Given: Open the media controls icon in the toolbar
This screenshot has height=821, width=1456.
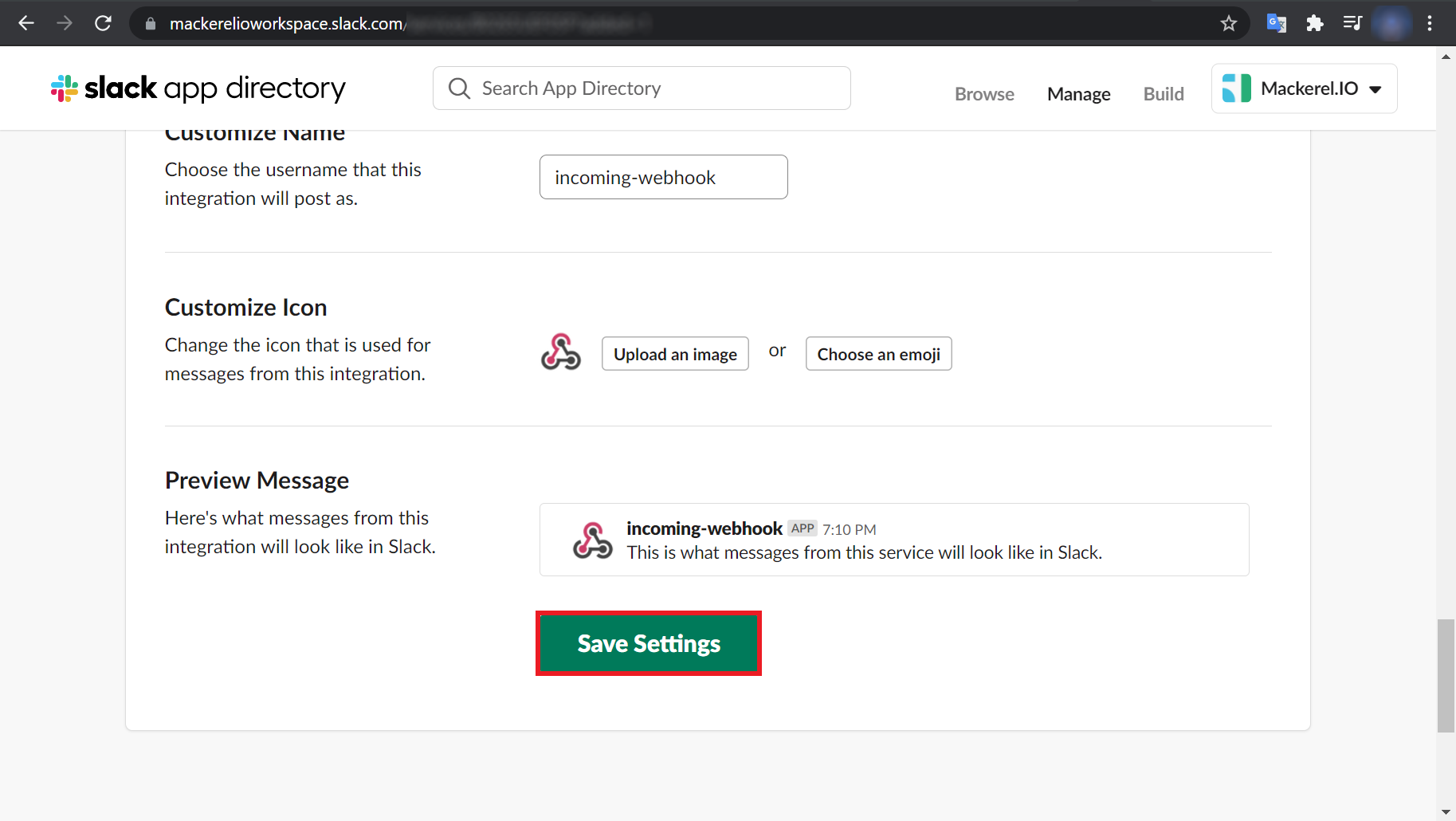Looking at the screenshot, I should coord(1352,23).
